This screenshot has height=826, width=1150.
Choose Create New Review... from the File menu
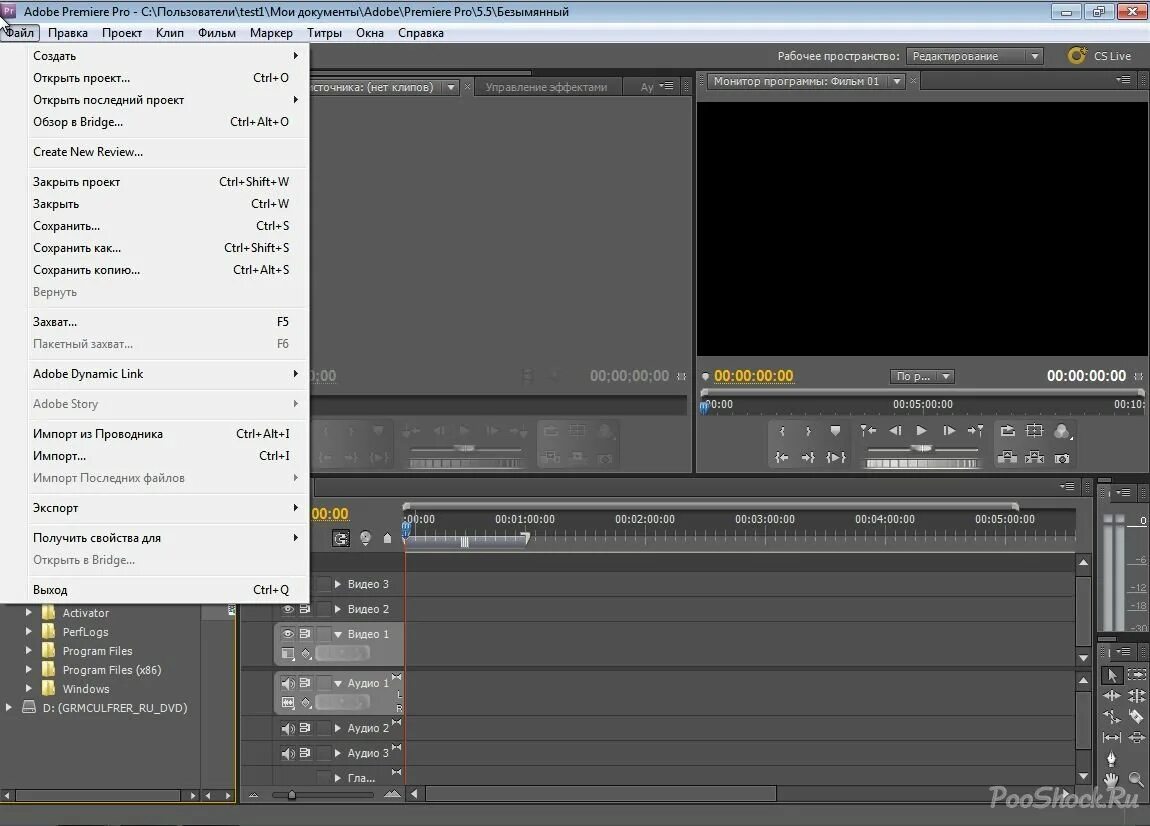pyautogui.click(x=87, y=151)
